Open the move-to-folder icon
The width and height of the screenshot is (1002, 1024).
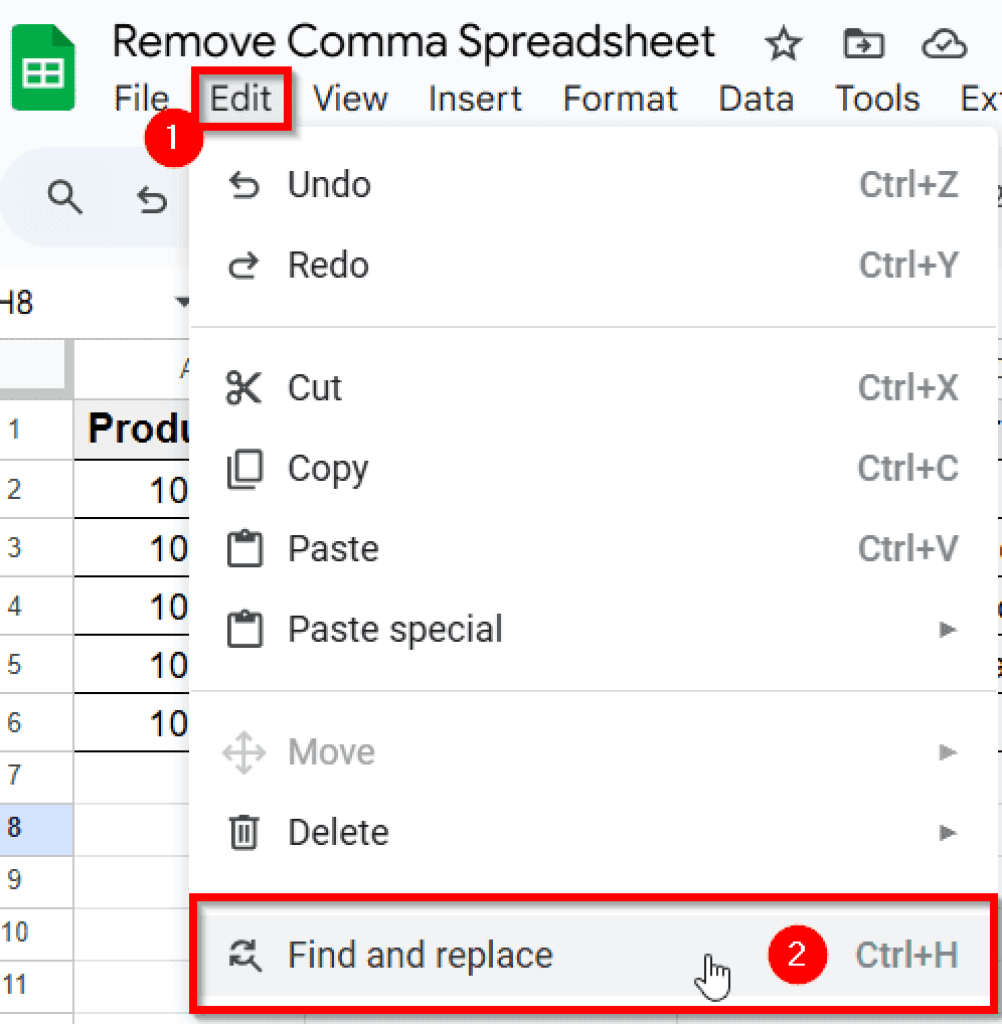862,44
